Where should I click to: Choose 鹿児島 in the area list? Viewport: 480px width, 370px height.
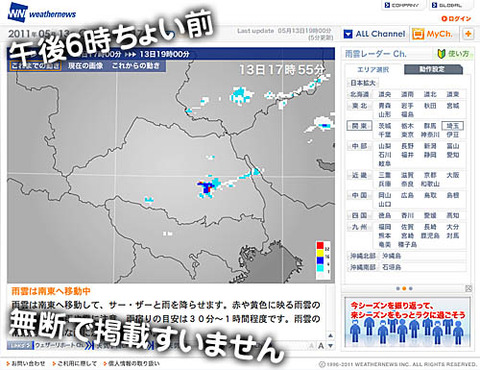[x=430, y=236]
